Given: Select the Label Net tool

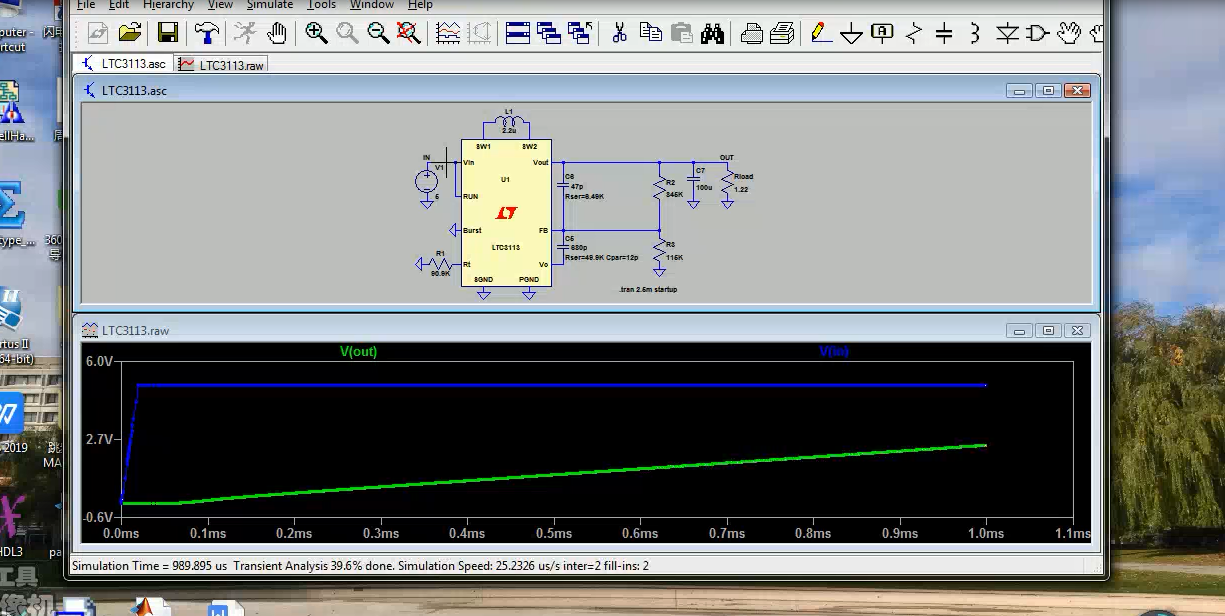Looking at the screenshot, I should pos(882,33).
